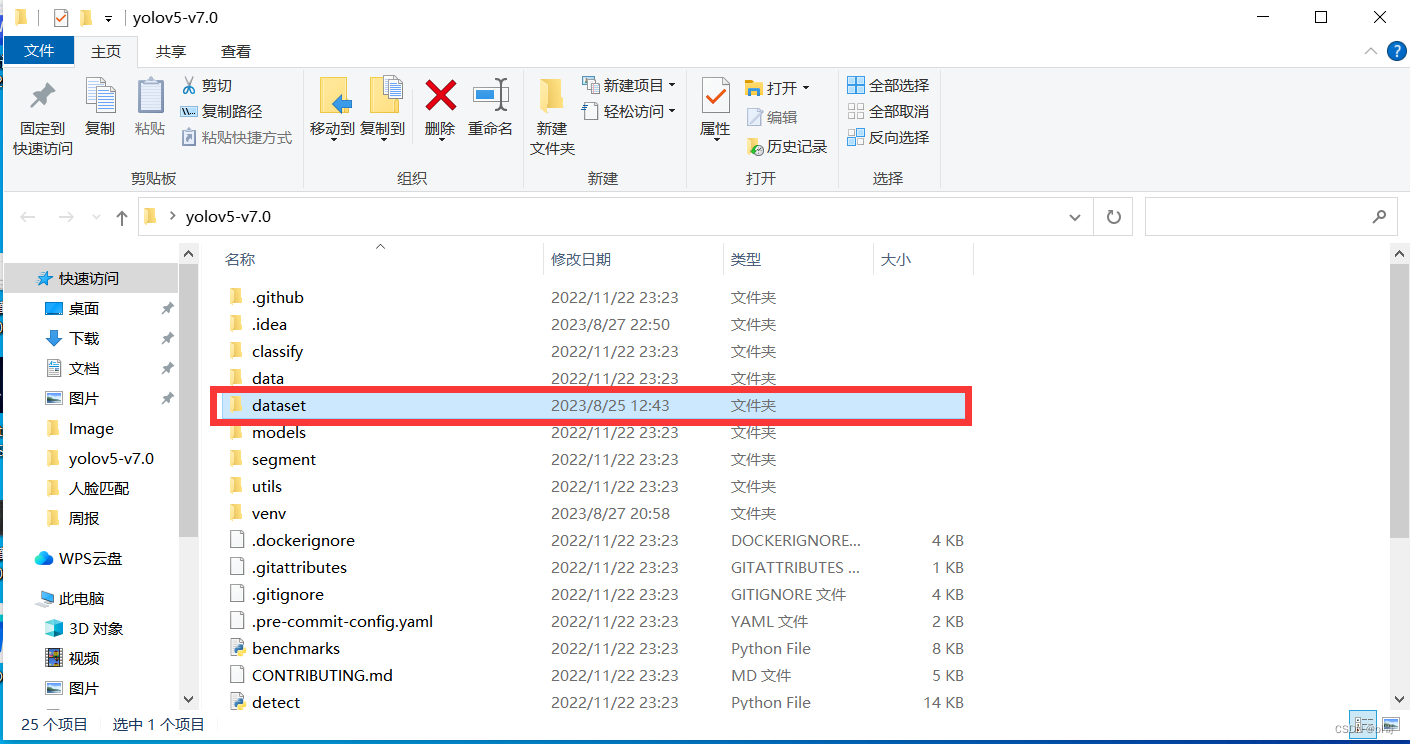Open the Delete (删除) dropdown arrow
Viewport: 1410px width, 744px height.
coord(441,139)
